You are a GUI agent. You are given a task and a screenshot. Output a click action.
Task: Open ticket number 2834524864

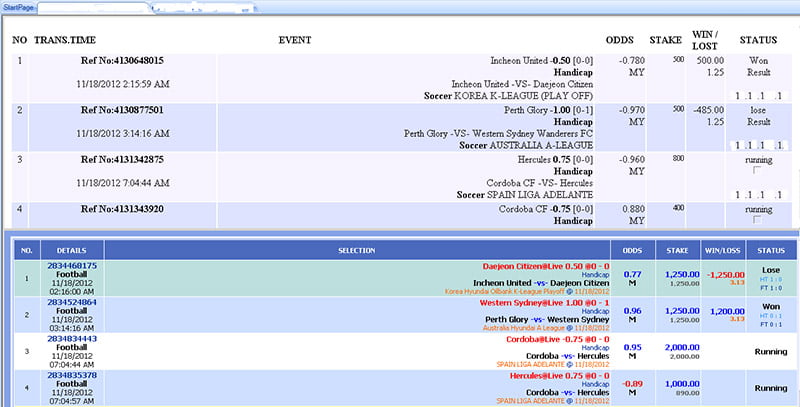[72, 302]
